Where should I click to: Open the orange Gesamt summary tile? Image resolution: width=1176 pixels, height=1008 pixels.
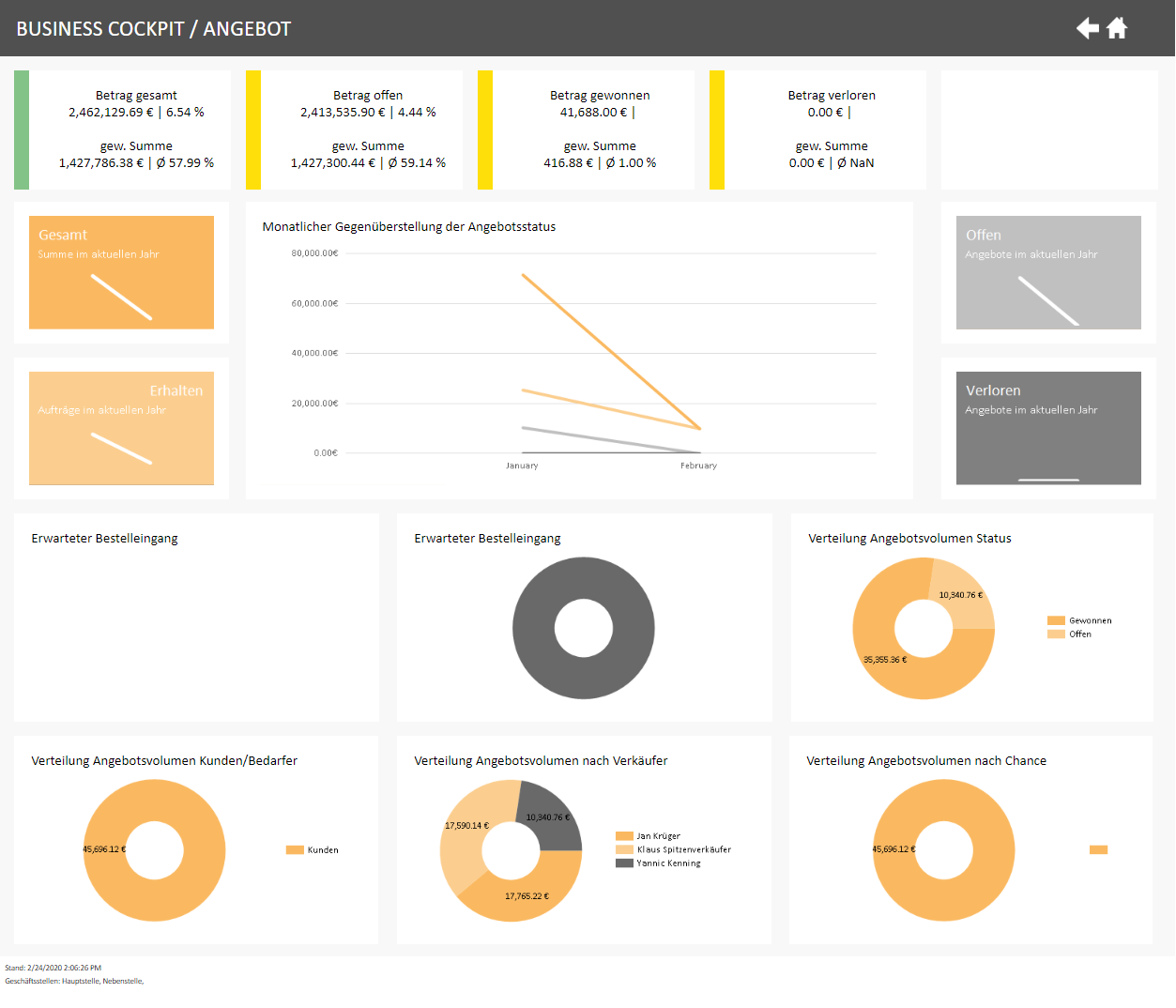coord(121,272)
